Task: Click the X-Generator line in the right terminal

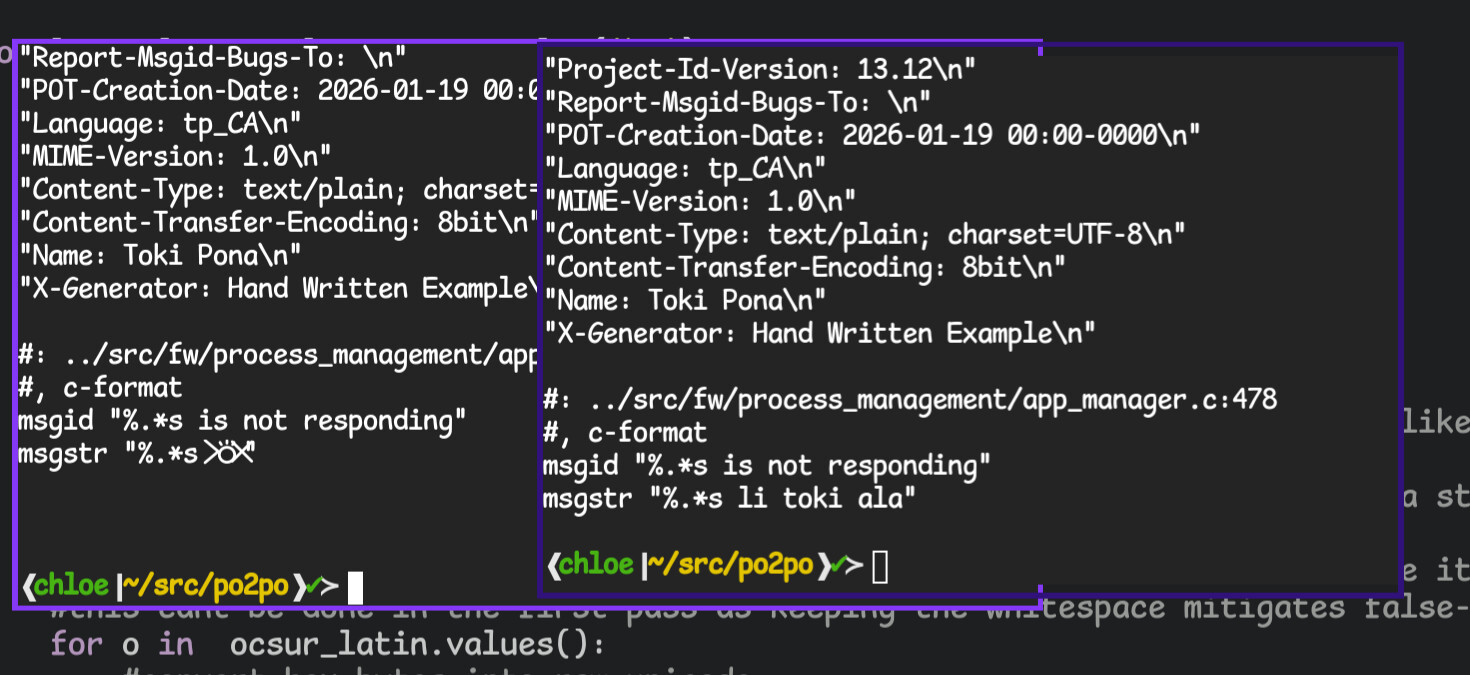Action: pyautogui.click(x=819, y=332)
